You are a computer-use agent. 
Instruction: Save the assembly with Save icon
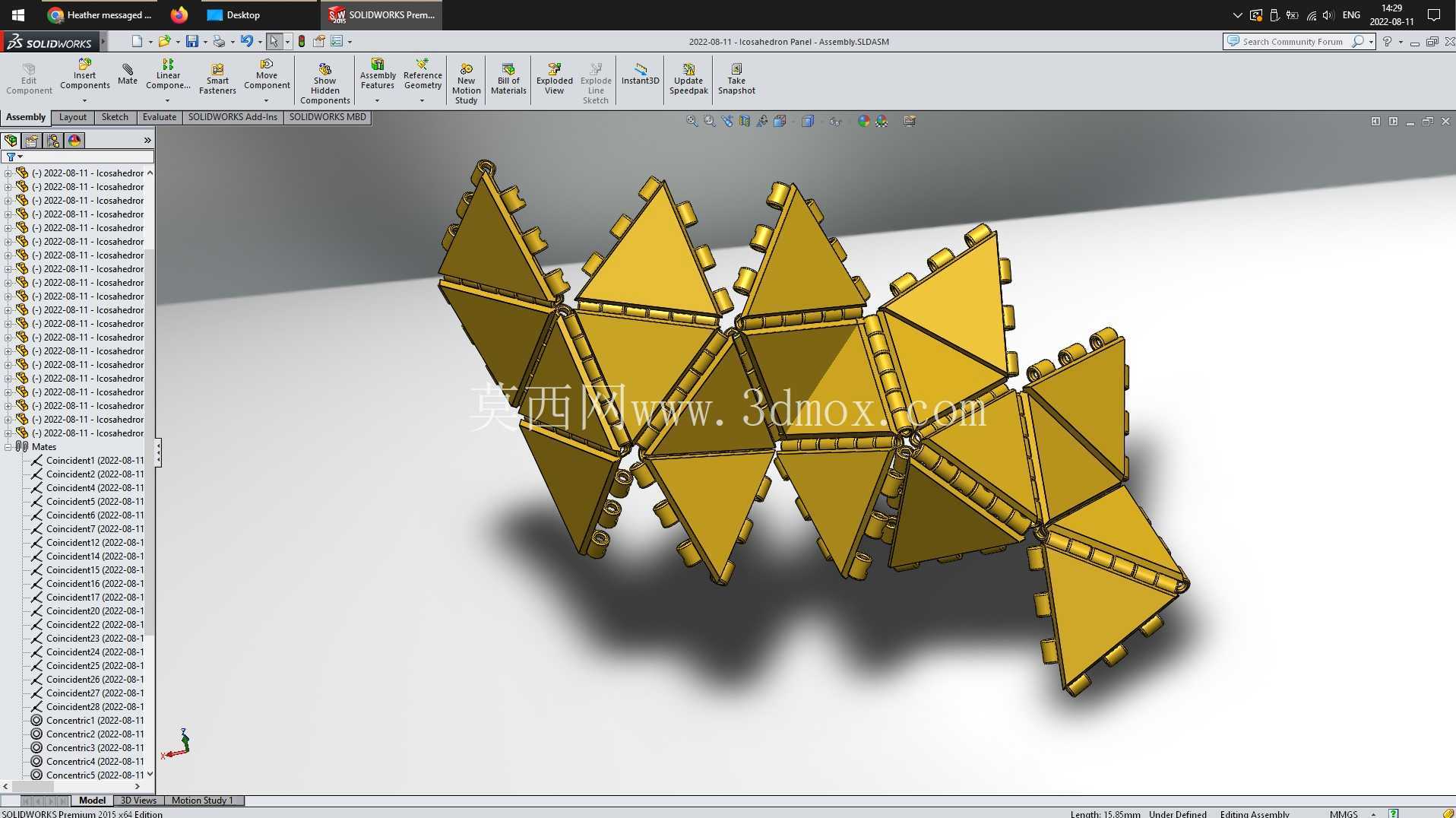pos(192,41)
